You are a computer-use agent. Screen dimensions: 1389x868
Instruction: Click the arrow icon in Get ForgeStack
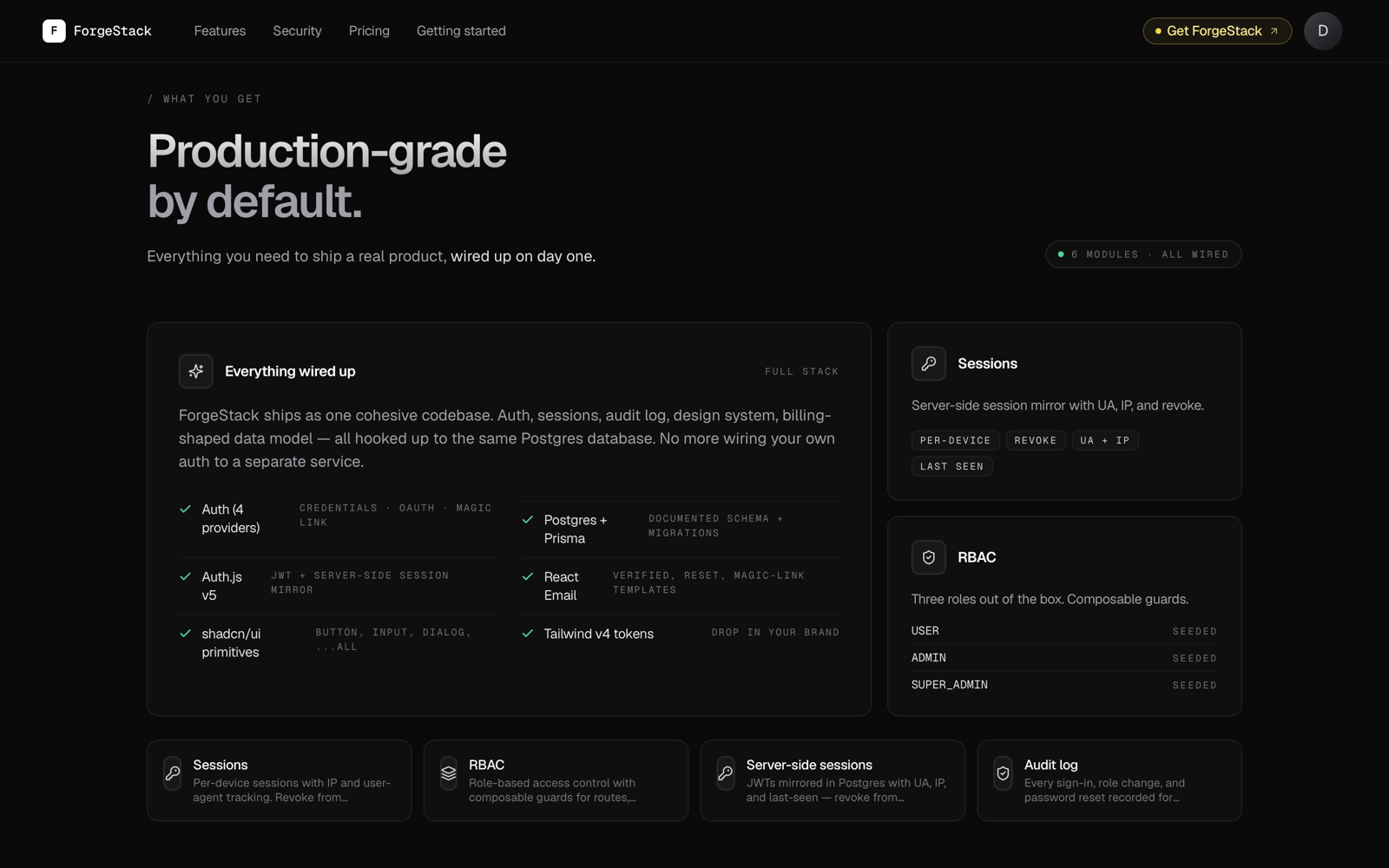click(1274, 31)
